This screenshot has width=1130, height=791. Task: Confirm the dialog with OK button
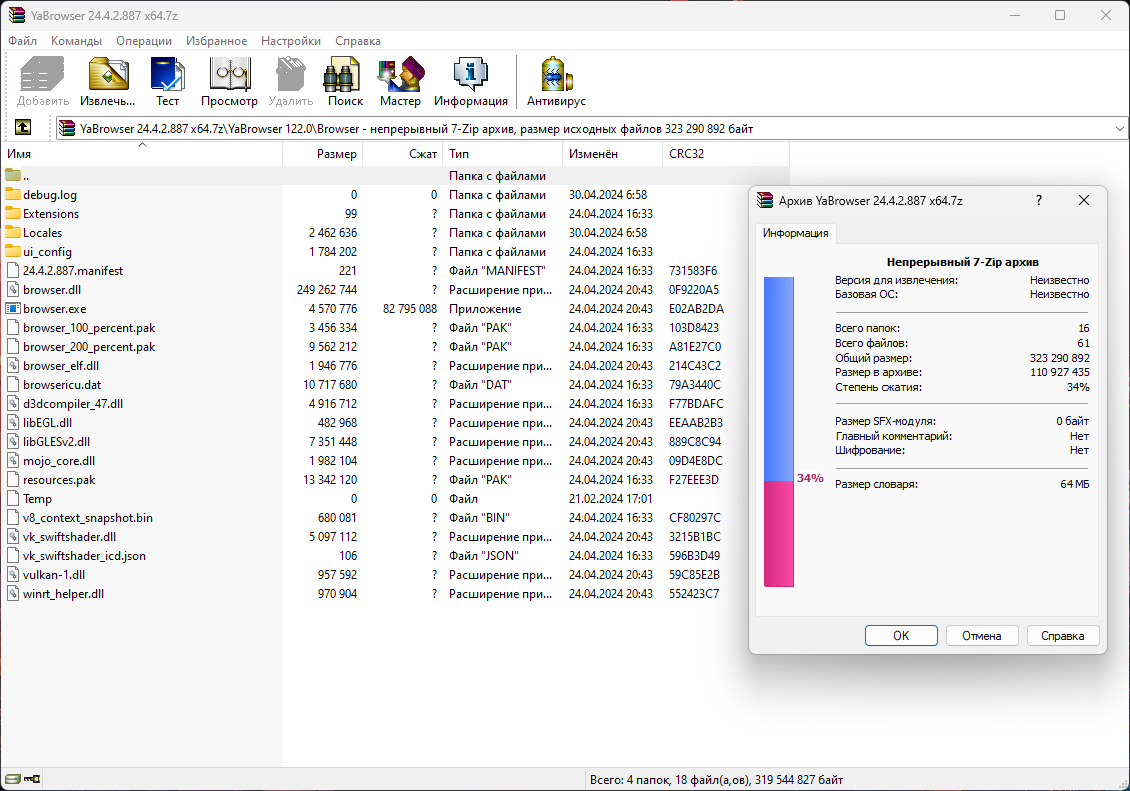click(901, 635)
